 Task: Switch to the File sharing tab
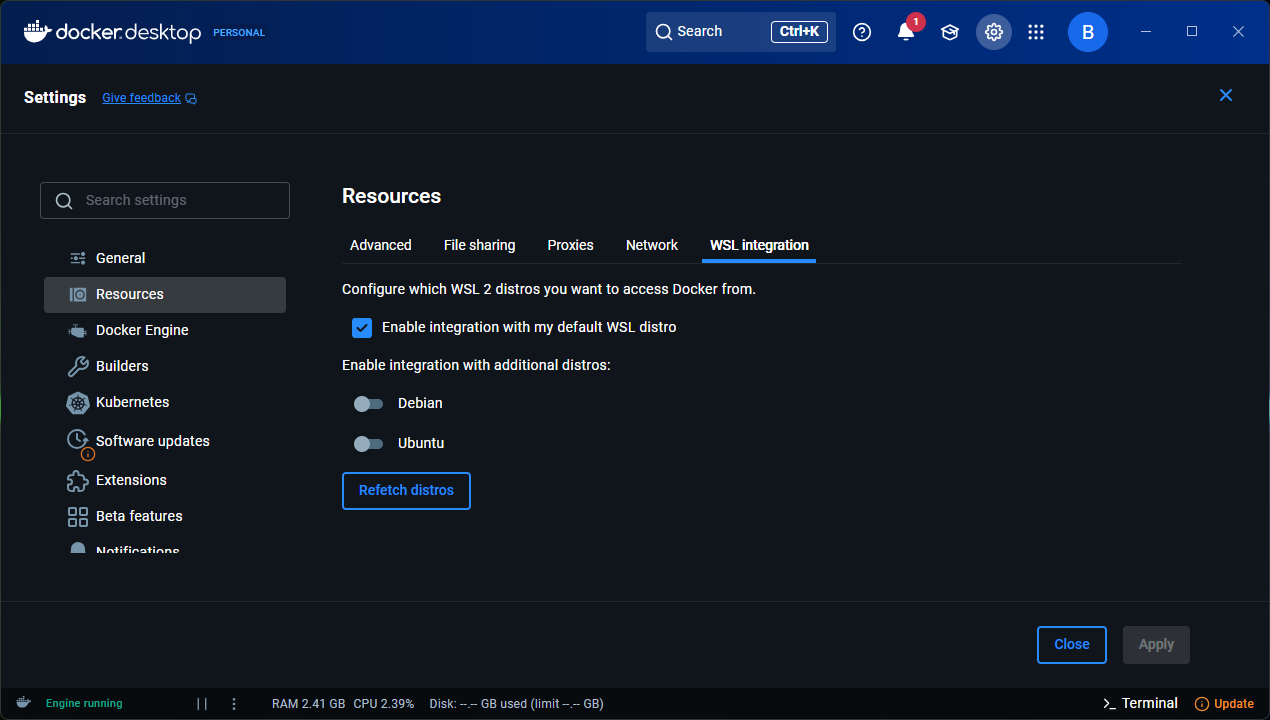[x=479, y=245]
